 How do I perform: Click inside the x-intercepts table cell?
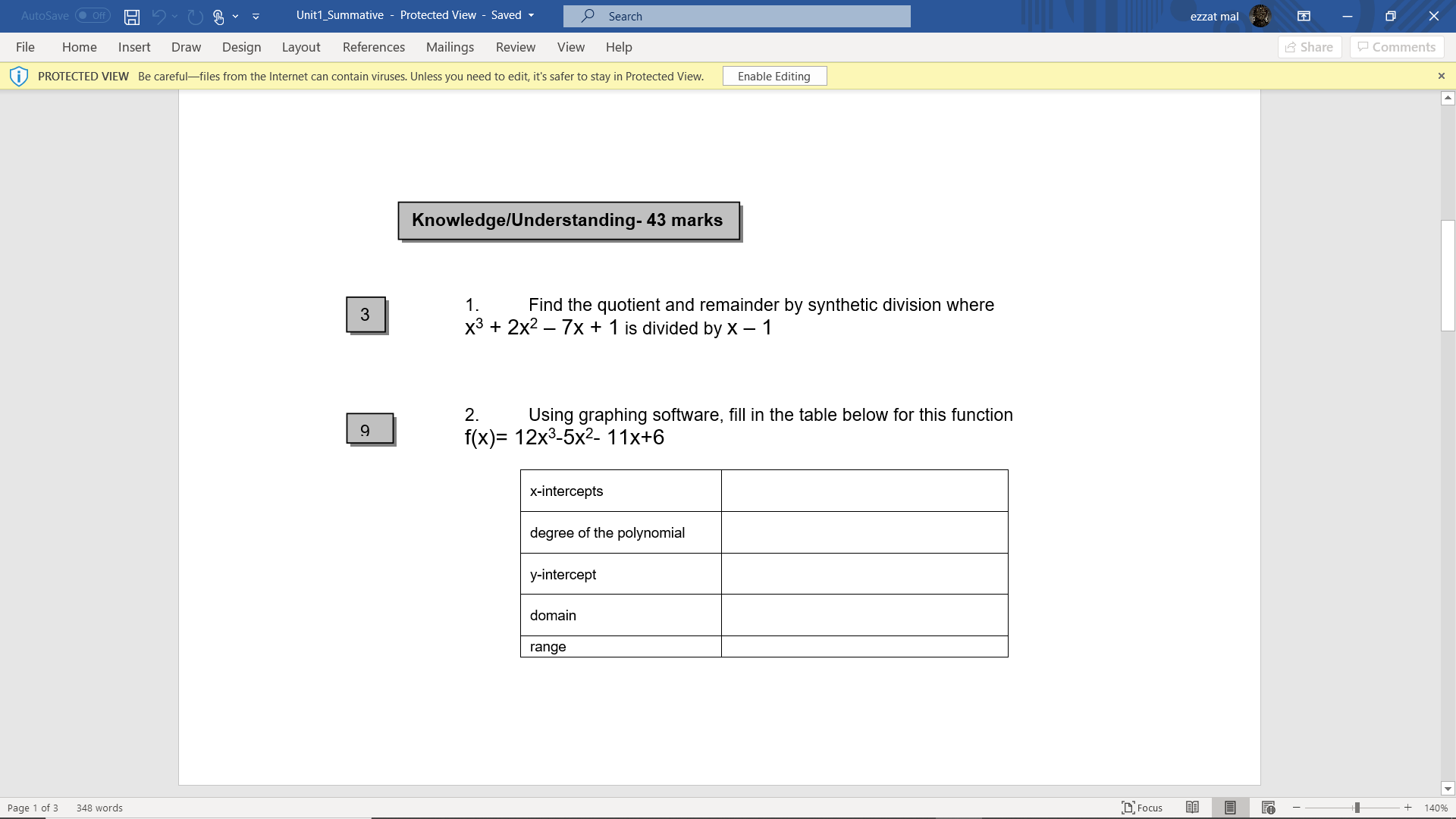click(864, 491)
